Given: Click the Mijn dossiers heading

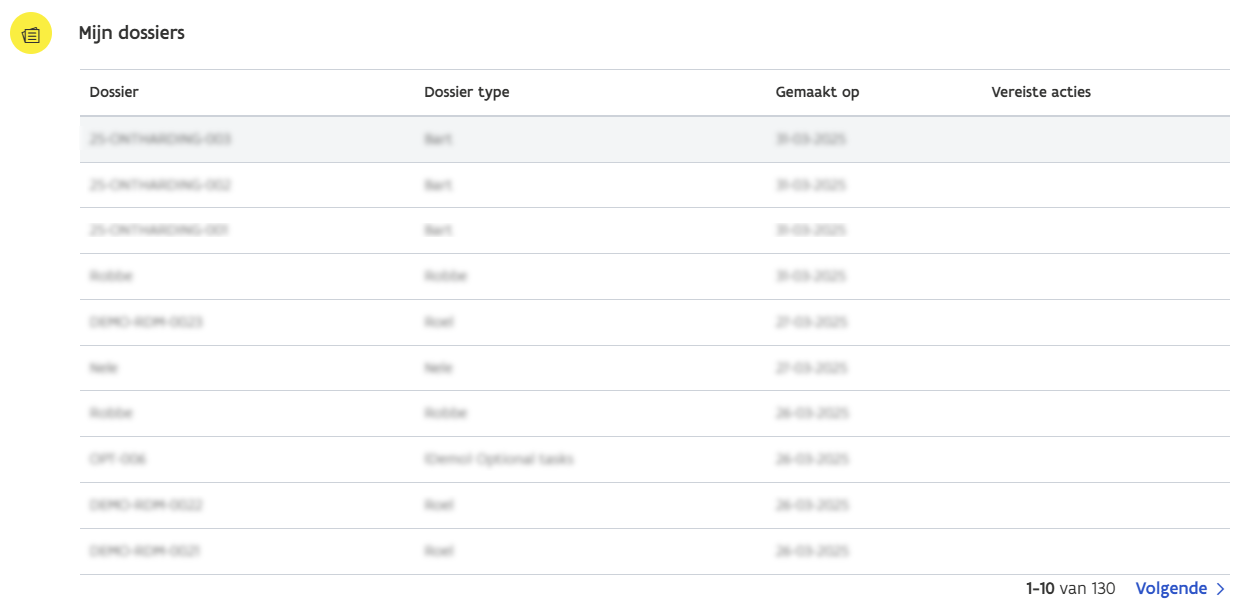Looking at the screenshot, I should point(131,33).
